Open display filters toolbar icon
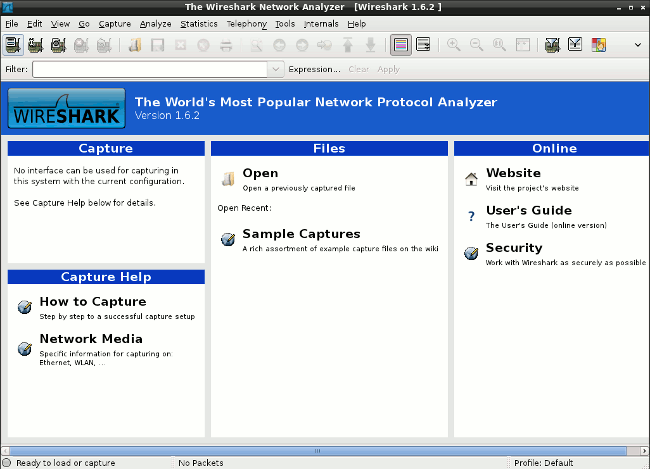 pyautogui.click(x=575, y=45)
